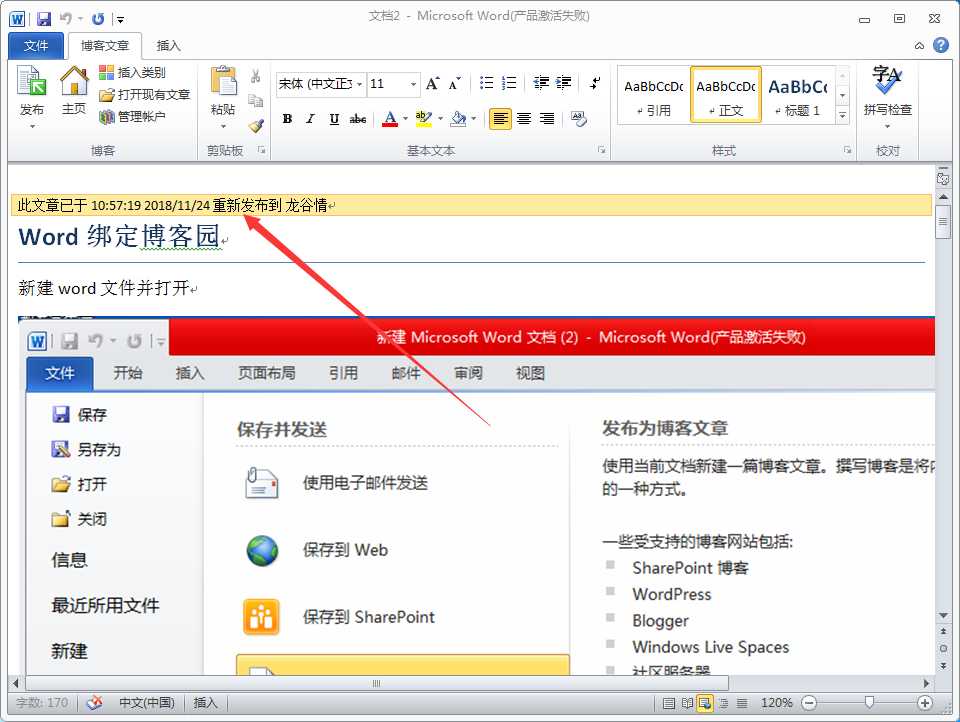Switch to 插入 Insert ribbon tab
Viewport: 960px width, 722px height.
coord(168,45)
